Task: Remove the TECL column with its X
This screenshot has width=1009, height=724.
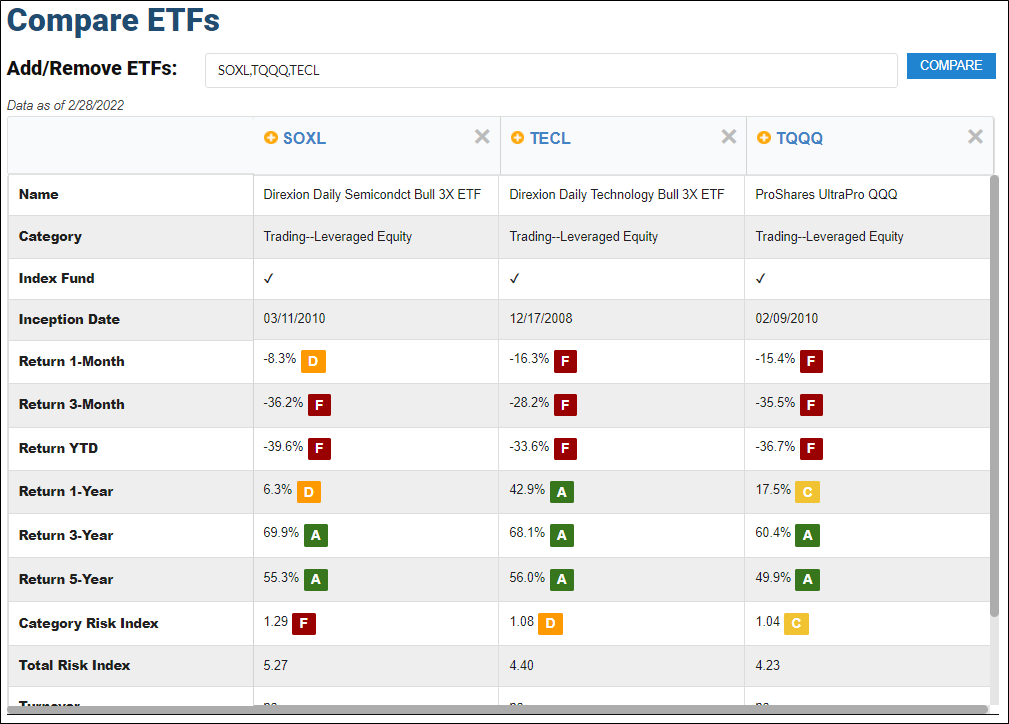Action: pos(728,136)
